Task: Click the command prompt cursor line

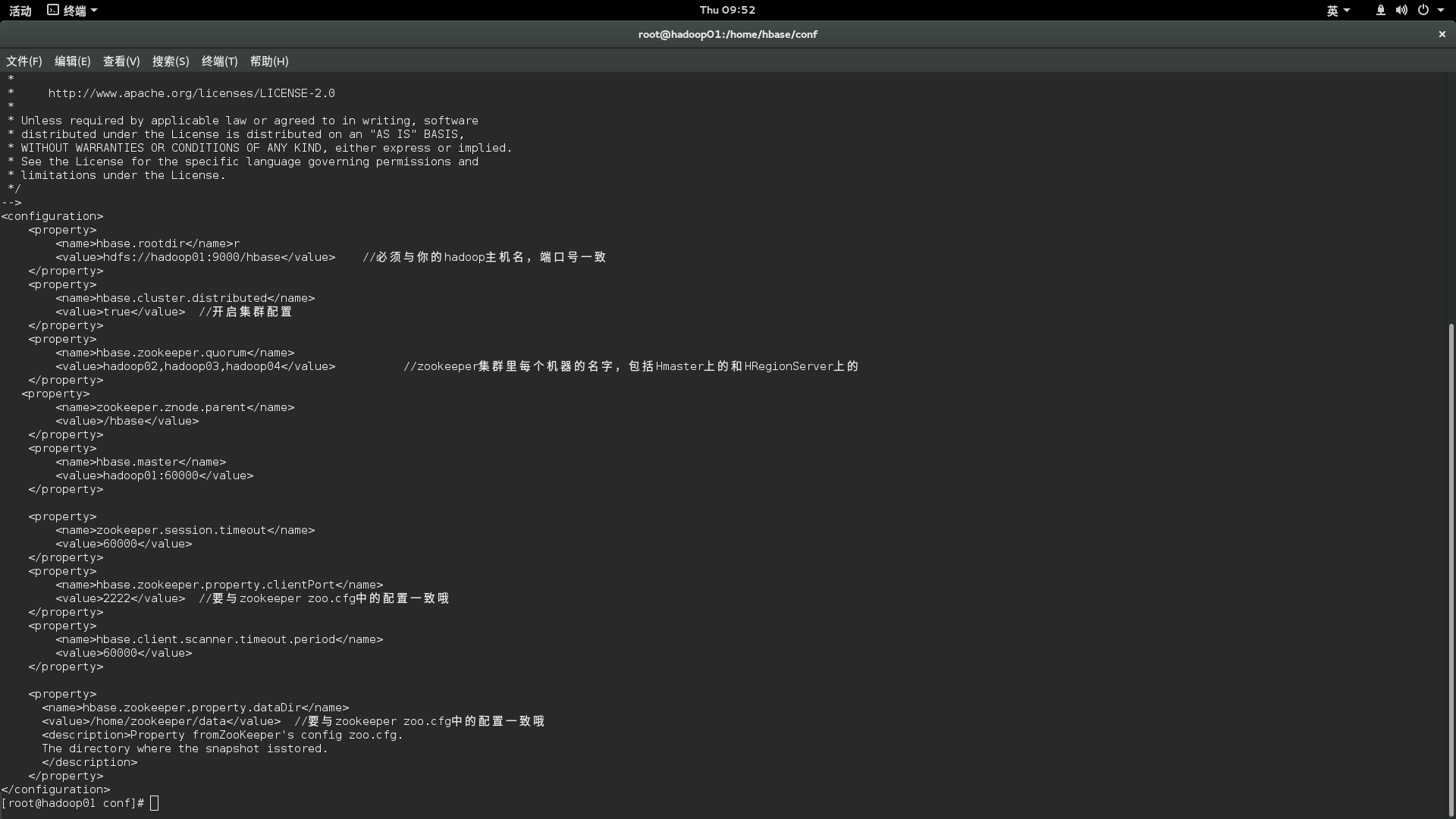Action: (155, 803)
